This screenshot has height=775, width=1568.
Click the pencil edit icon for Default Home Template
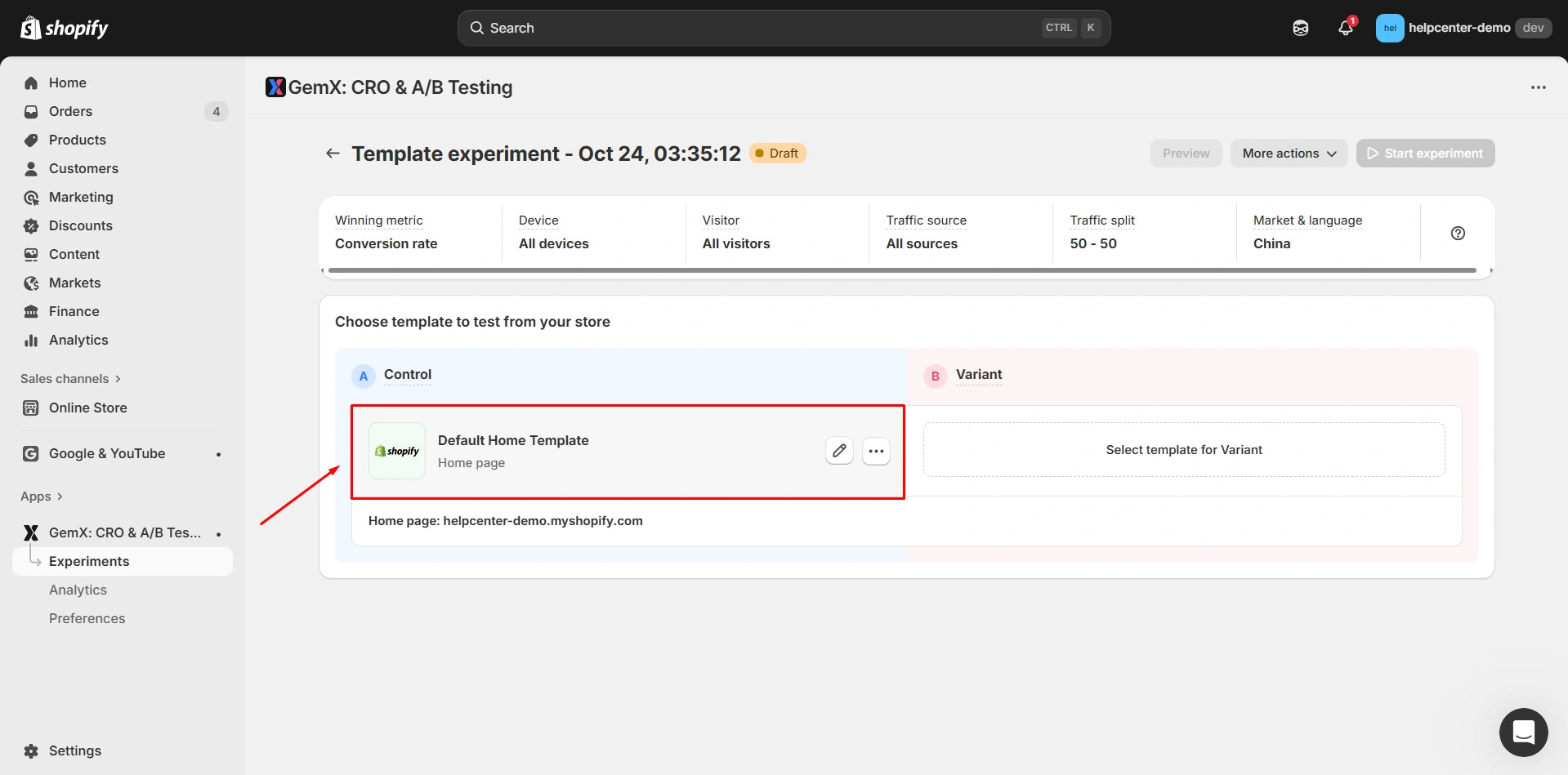click(839, 451)
